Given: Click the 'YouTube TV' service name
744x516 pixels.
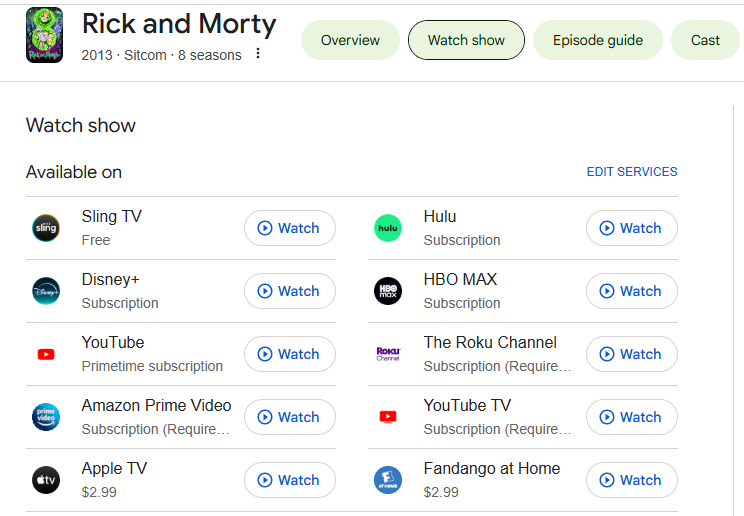Looking at the screenshot, I should 467,405.
